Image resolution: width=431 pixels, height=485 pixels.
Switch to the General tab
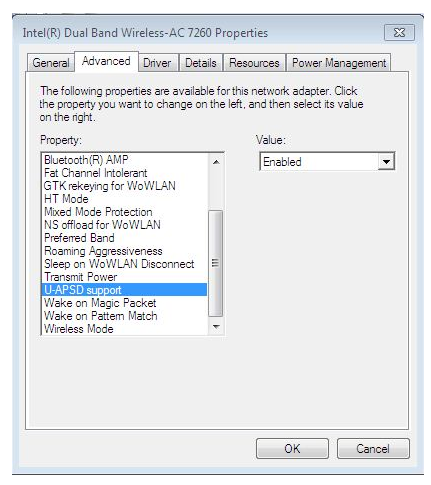coord(51,63)
